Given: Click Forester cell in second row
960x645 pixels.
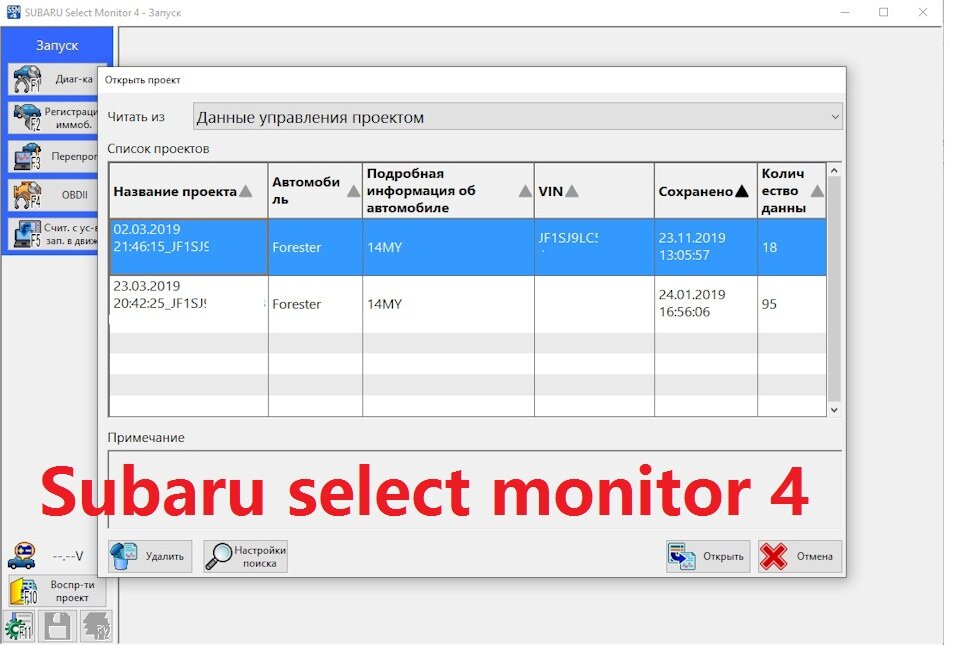Looking at the screenshot, I should click(x=315, y=304).
